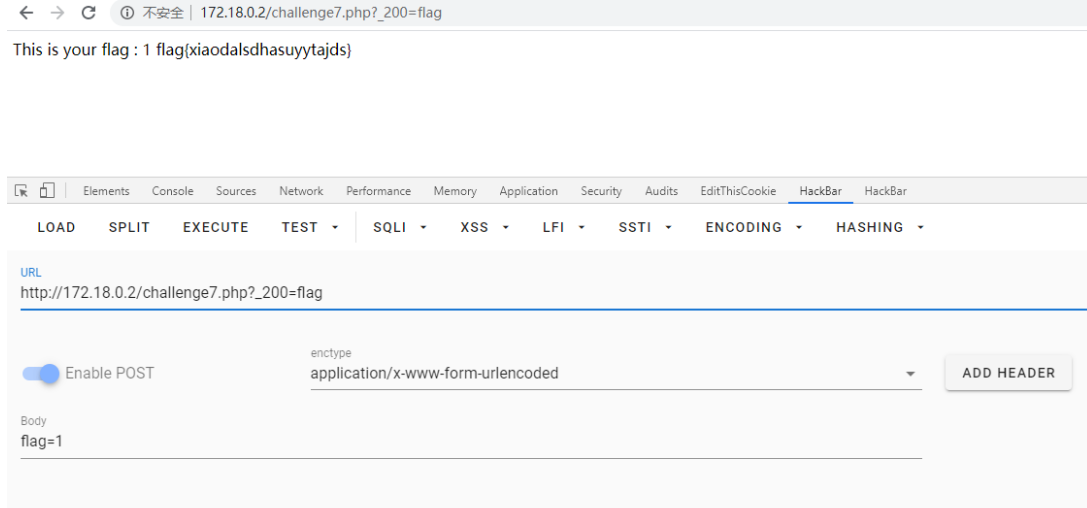Switch to the Console tab

tap(172, 191)
